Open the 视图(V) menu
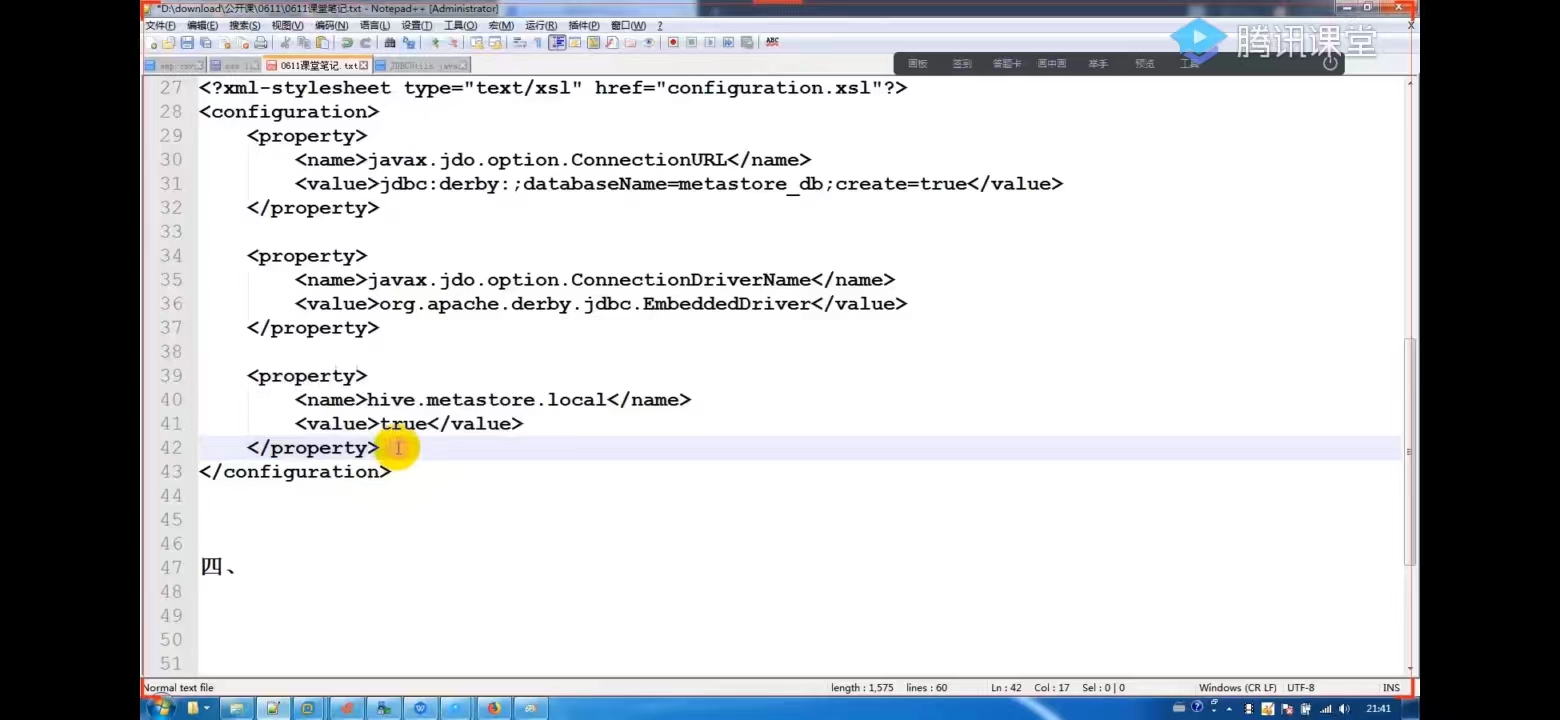This screenshot has width=1560, height=720. [288, 25]
